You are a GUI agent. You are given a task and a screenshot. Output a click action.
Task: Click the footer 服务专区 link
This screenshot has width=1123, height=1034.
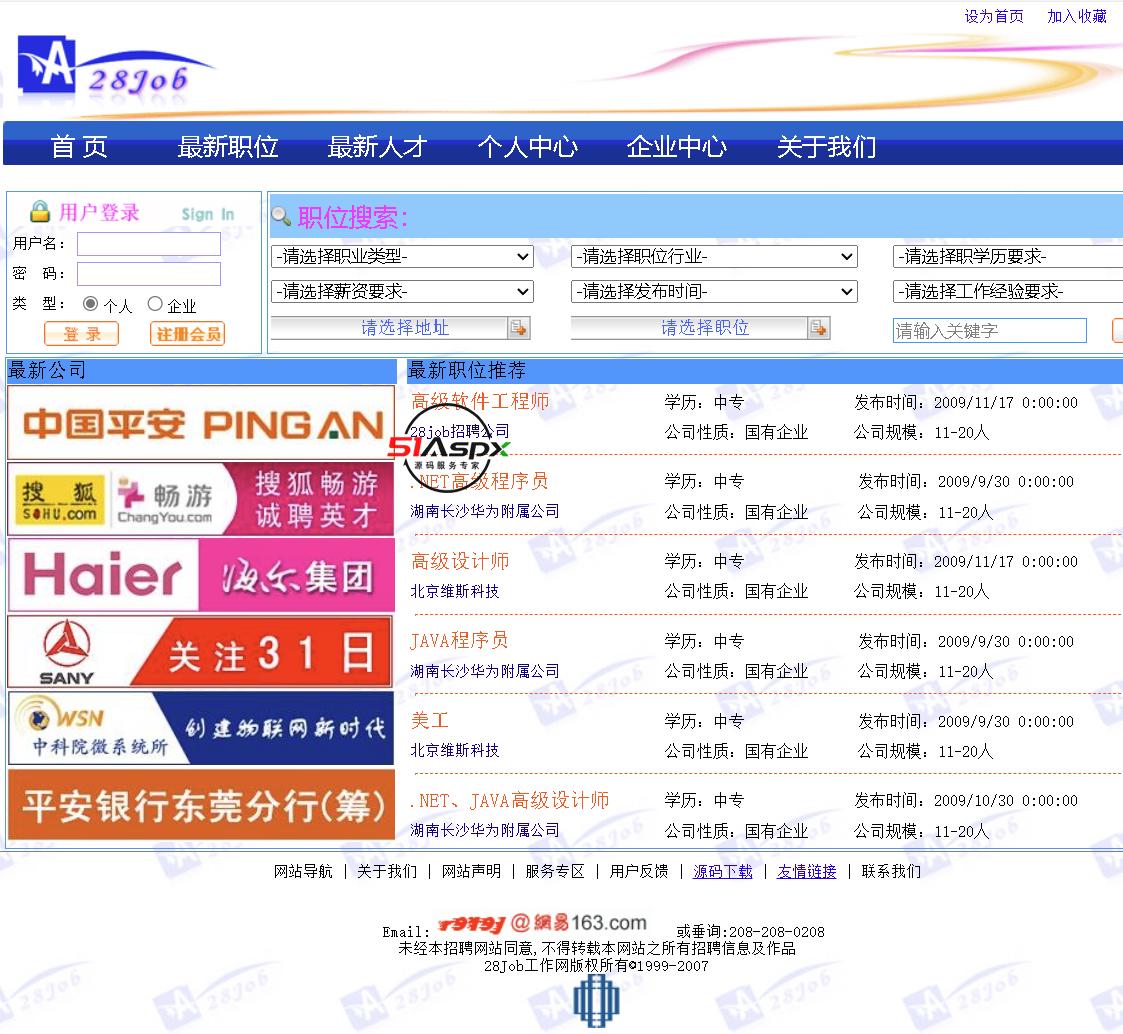pos(555,871)
